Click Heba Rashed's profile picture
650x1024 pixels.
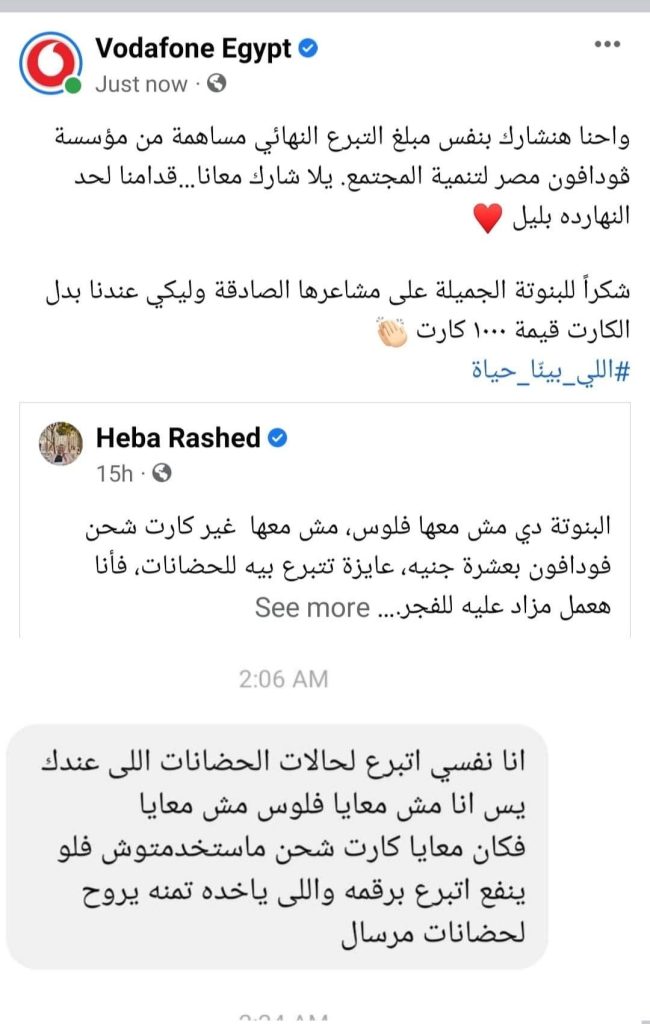[x=61, y=443]
